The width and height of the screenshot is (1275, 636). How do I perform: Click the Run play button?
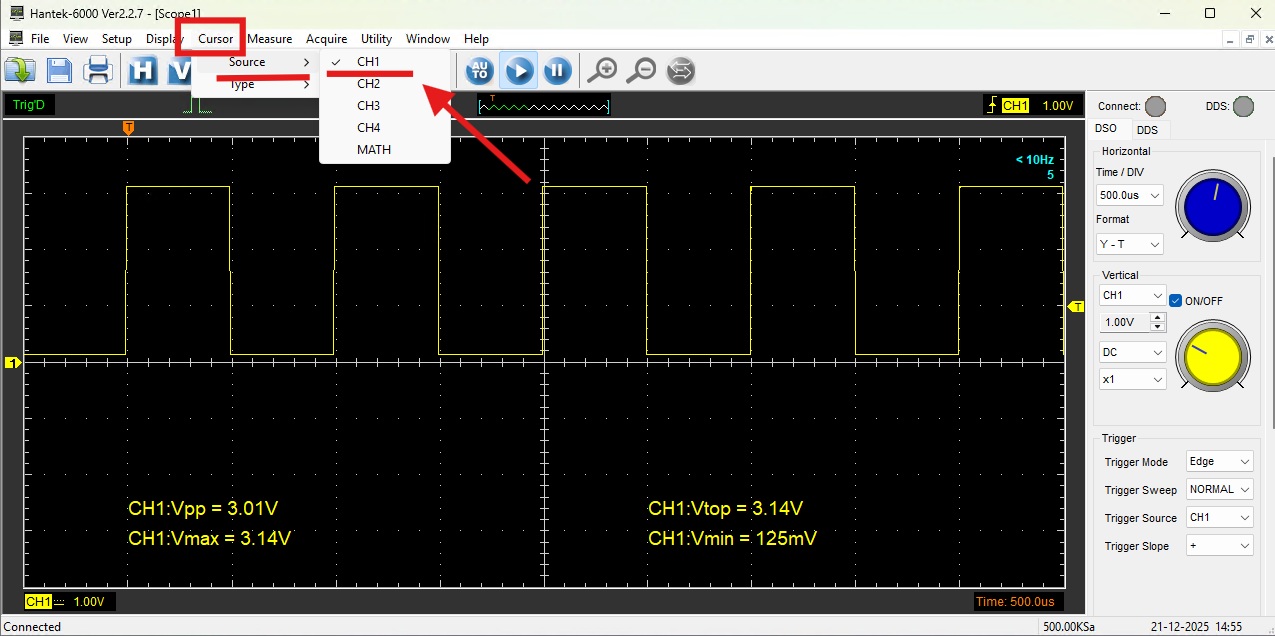(519, 70)
